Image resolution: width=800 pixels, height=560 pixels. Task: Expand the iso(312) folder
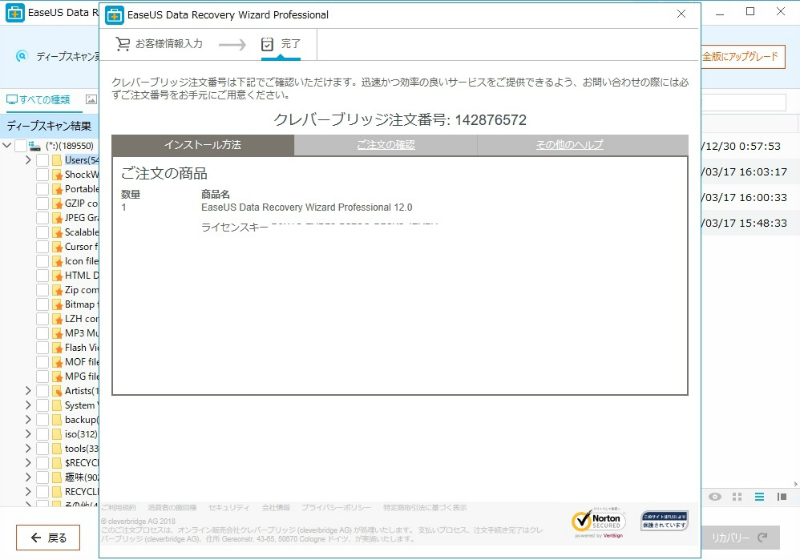pos(28,434)
